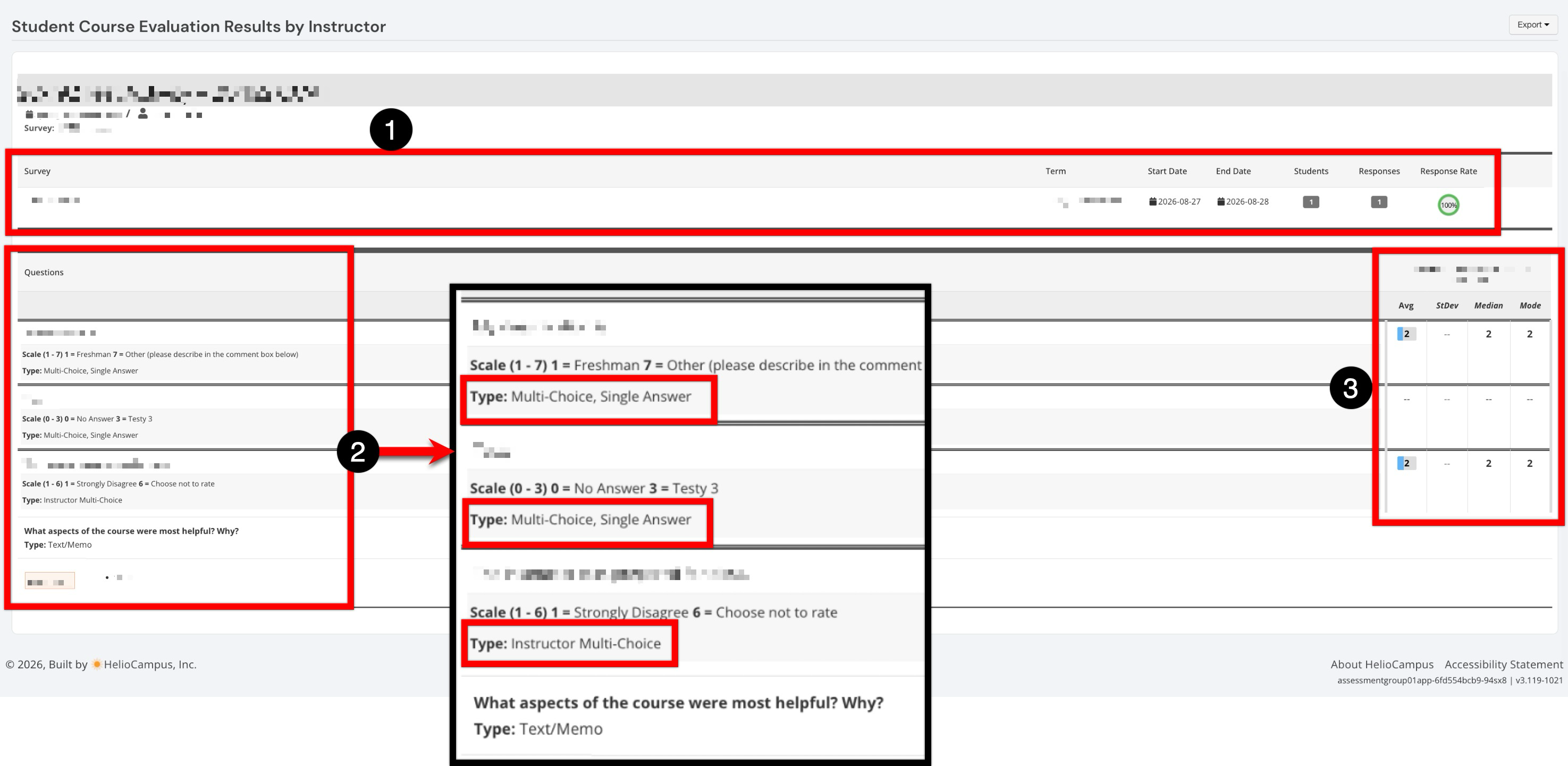Image resolution: width=1568 pixels, height=766 pixels.
Task: Click the calendar icon beside 2026-08-27
Action: (x=1152, y=201)
